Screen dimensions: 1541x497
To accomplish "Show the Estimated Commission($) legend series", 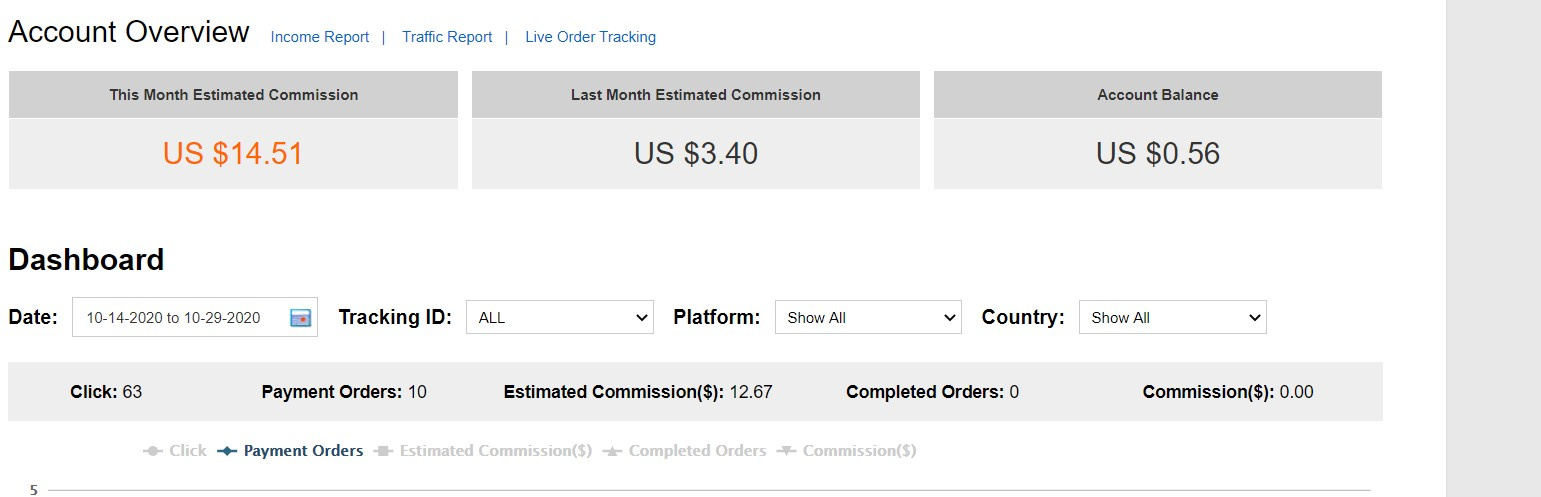I will click(483, 451).
